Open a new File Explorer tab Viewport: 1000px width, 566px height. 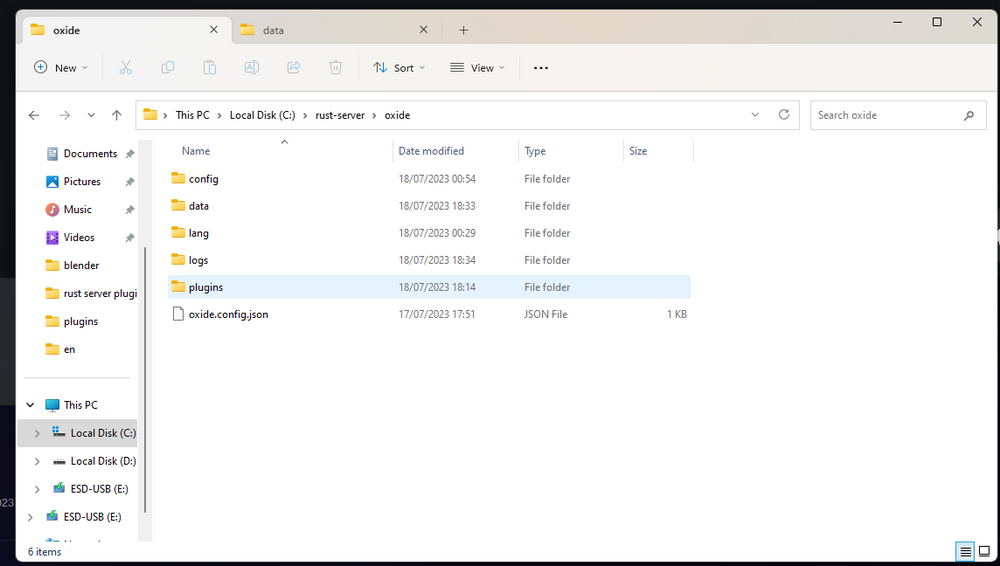(463, 30)
